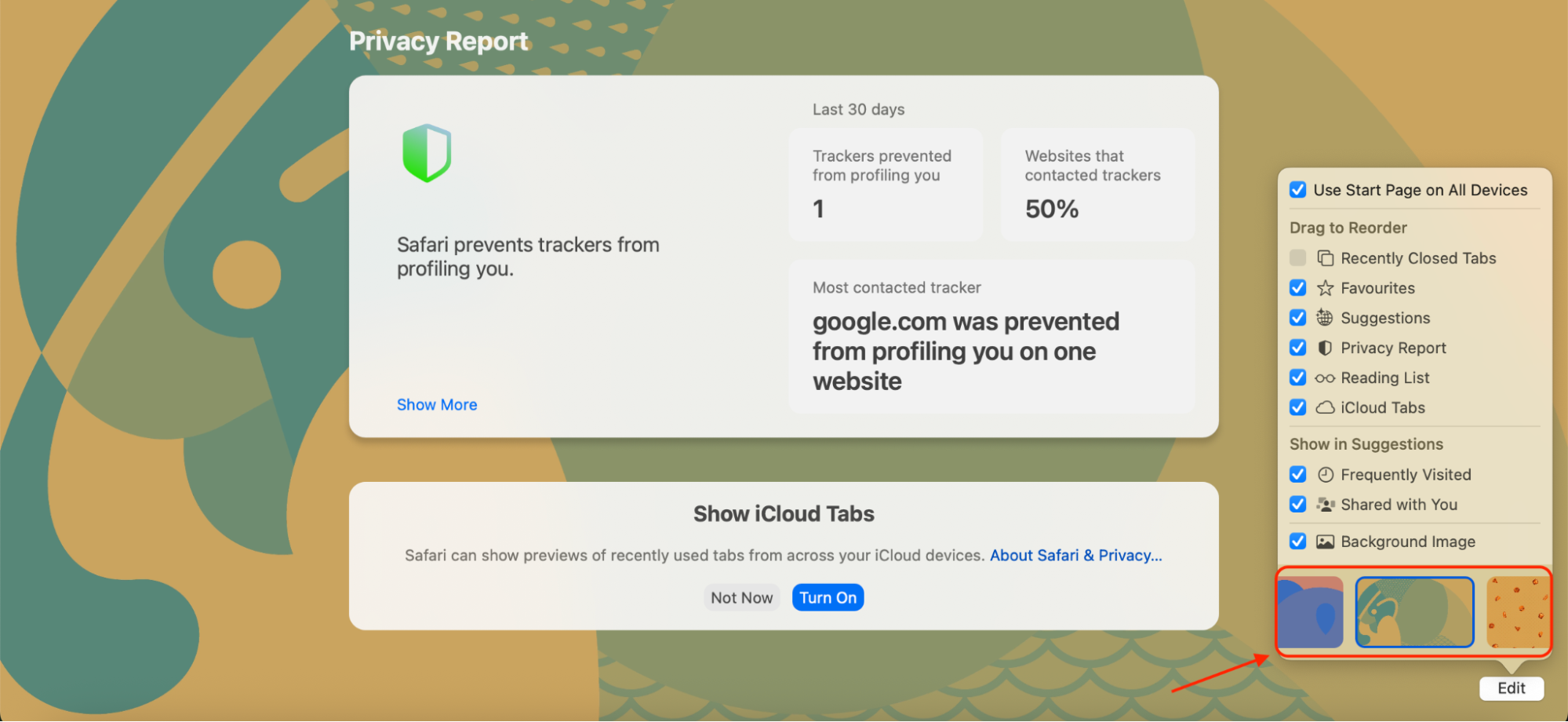
Task: Click Show More in Privacy Report
Action: pyautogui.click(x=437, y=405)
